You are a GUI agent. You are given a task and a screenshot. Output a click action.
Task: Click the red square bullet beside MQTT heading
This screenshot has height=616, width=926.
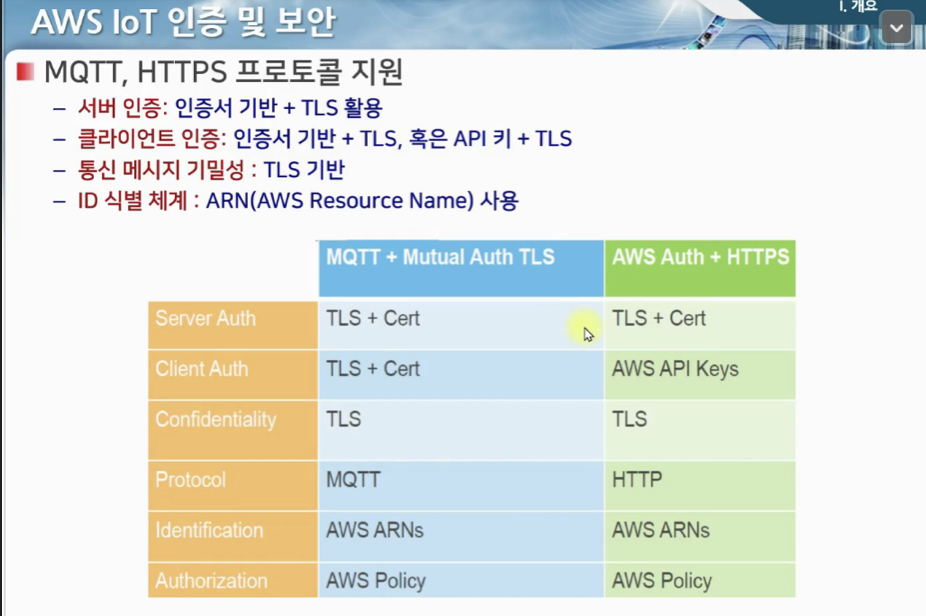[x=25, y=72]
